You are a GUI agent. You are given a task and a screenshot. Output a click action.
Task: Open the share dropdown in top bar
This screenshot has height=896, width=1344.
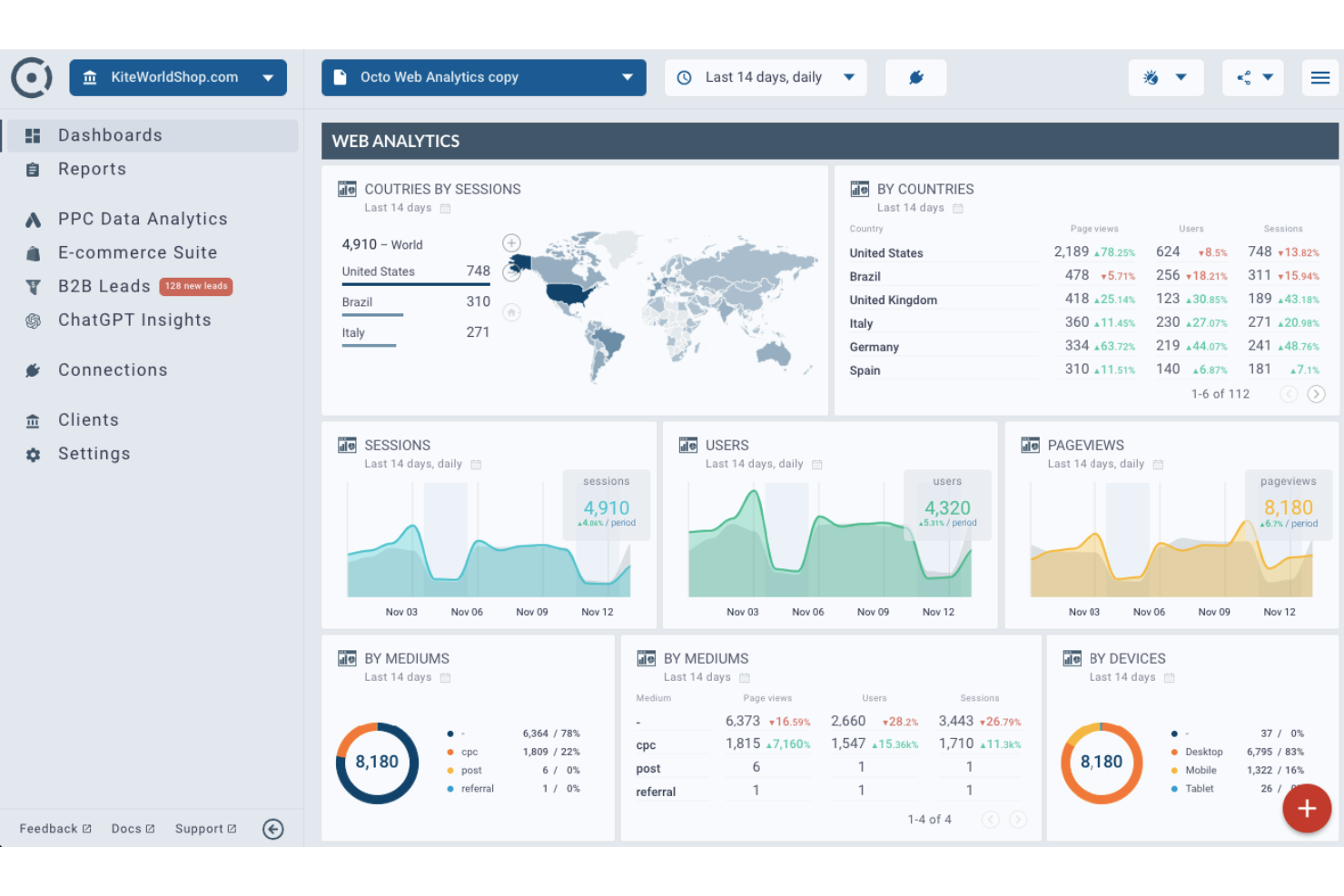[1254, 78]
